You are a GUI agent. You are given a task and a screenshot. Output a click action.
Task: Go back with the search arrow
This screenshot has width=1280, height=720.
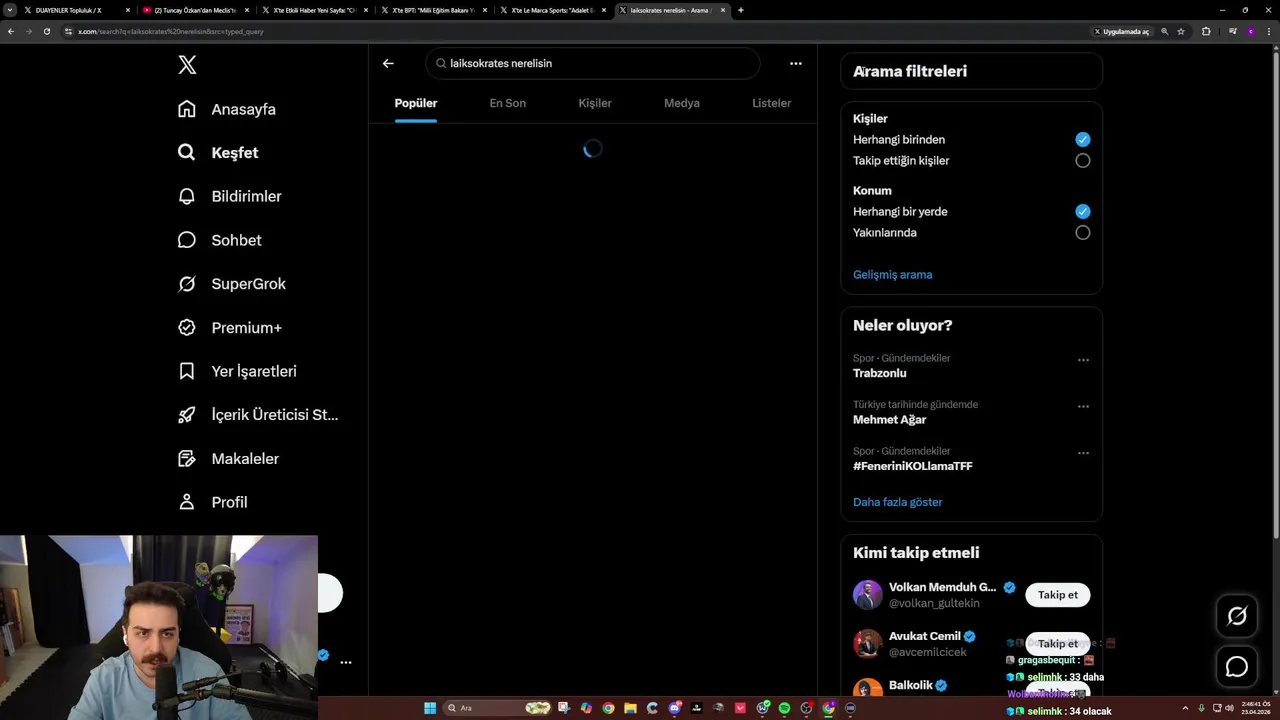point(388,63)
